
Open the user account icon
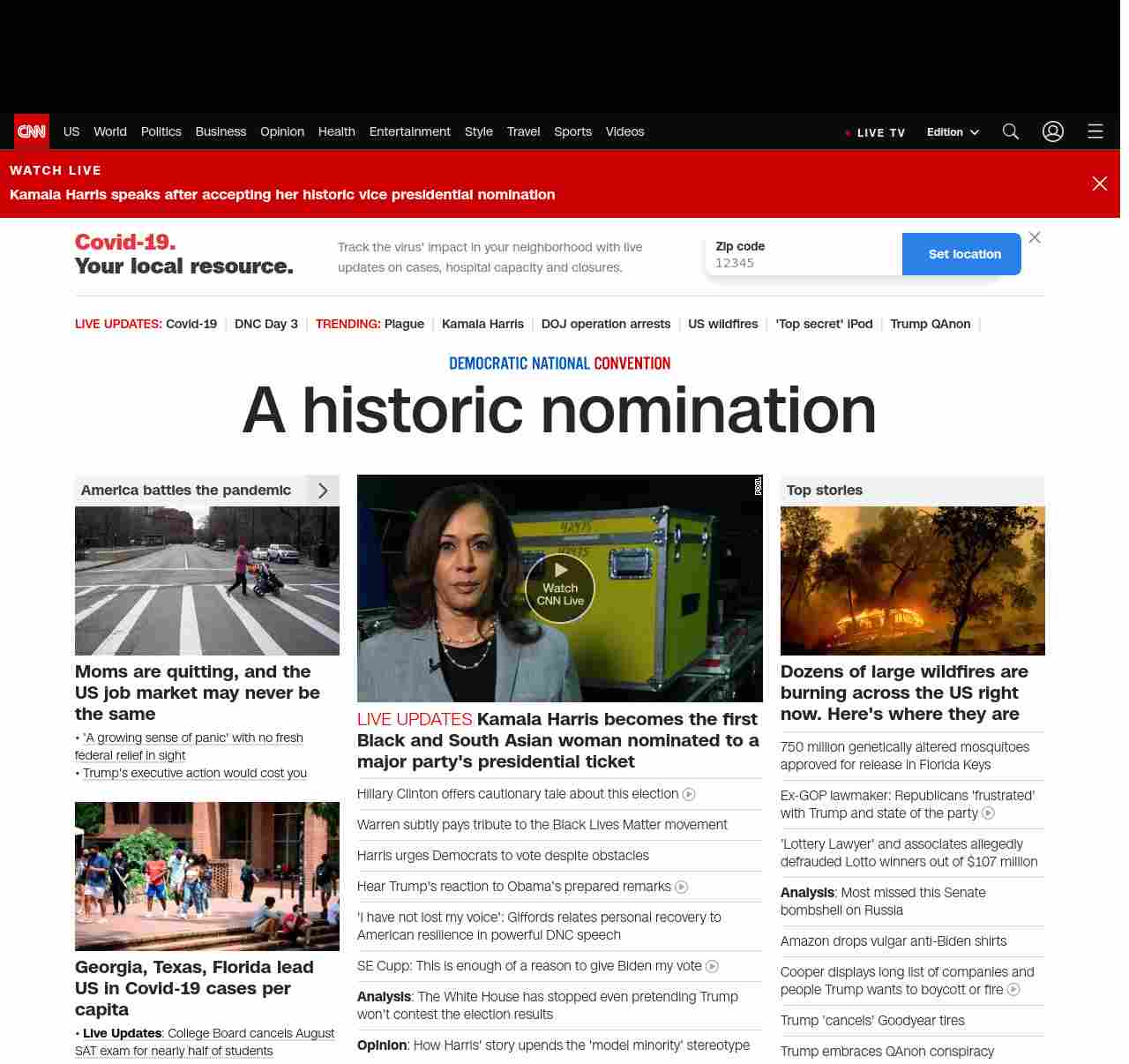[1052, 131]
